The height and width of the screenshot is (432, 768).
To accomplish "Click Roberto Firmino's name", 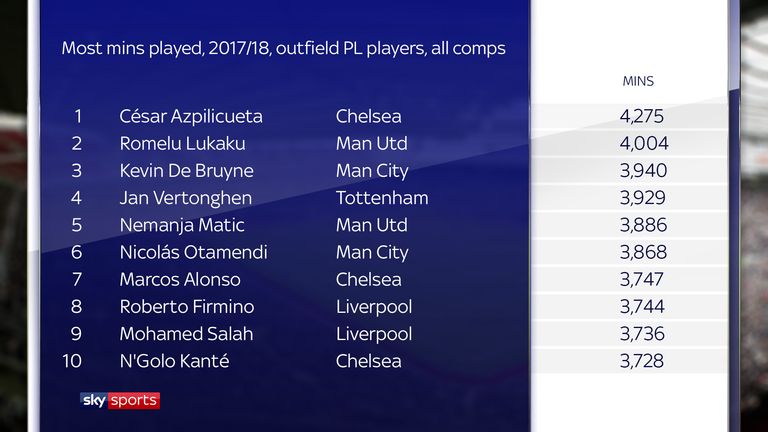I will [187, 307].
